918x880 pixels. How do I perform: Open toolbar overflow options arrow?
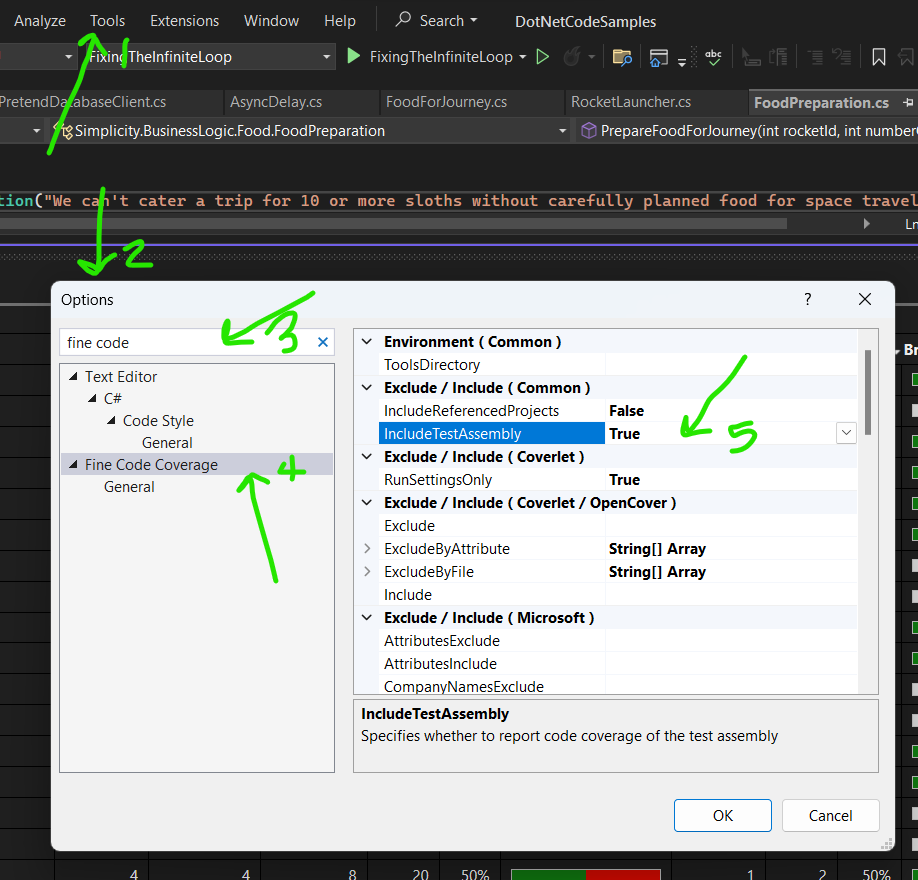click(x=681, y=62)
